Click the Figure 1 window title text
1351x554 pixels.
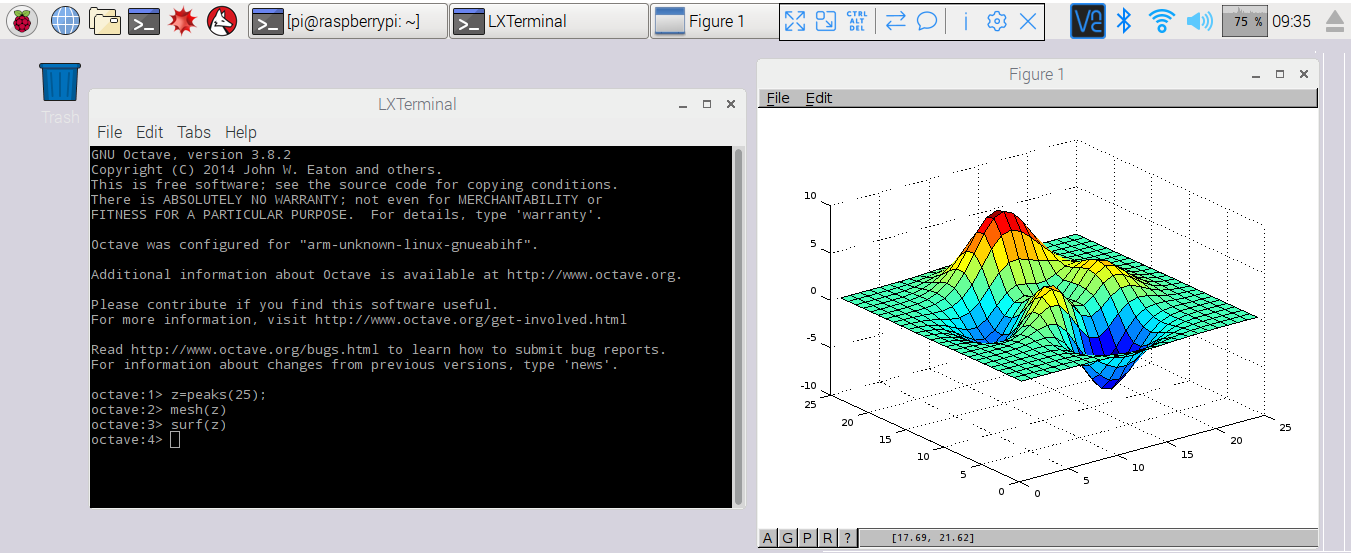(x=1037, y=74)
